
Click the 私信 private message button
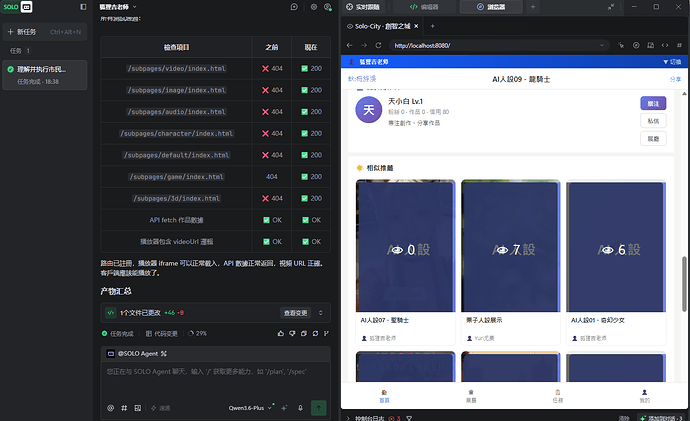pyautogui.click(x=653, y=121)
